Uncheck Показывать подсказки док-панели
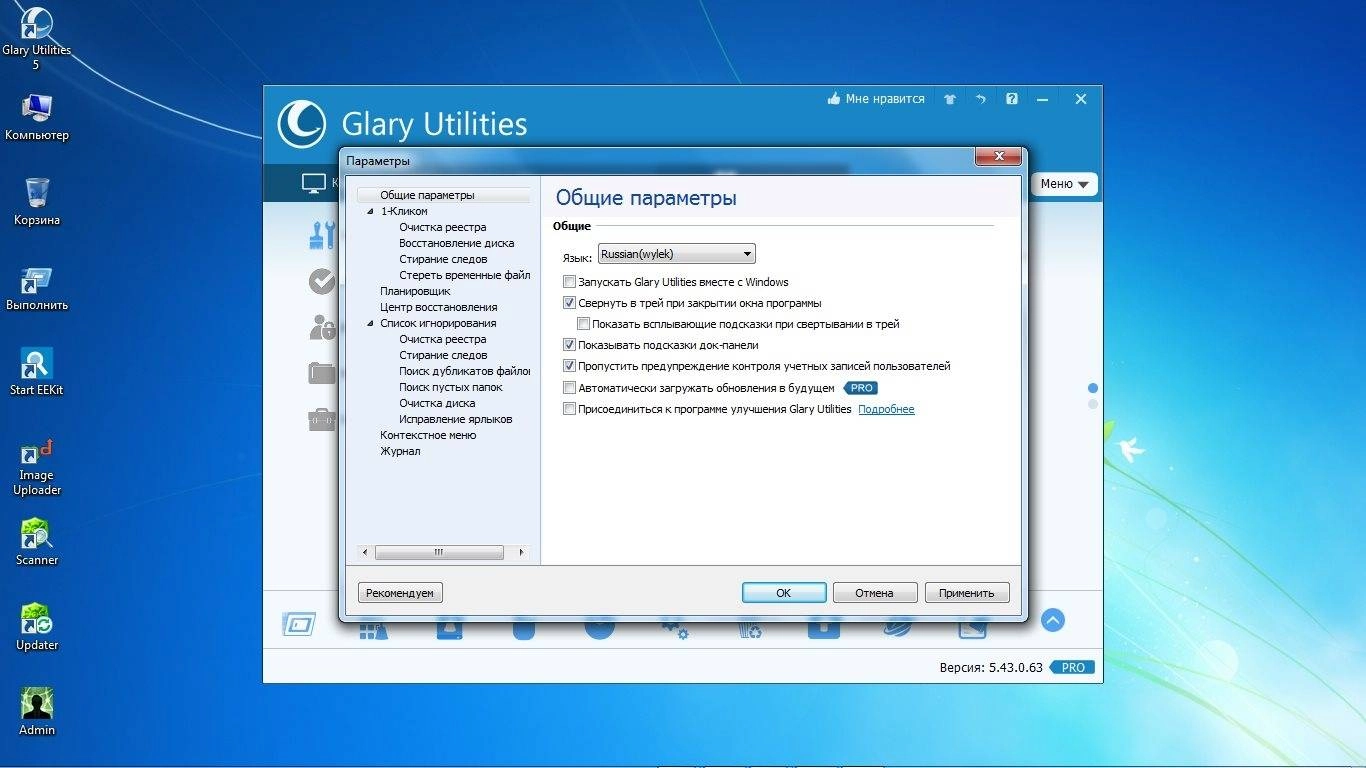 point(569,345)
